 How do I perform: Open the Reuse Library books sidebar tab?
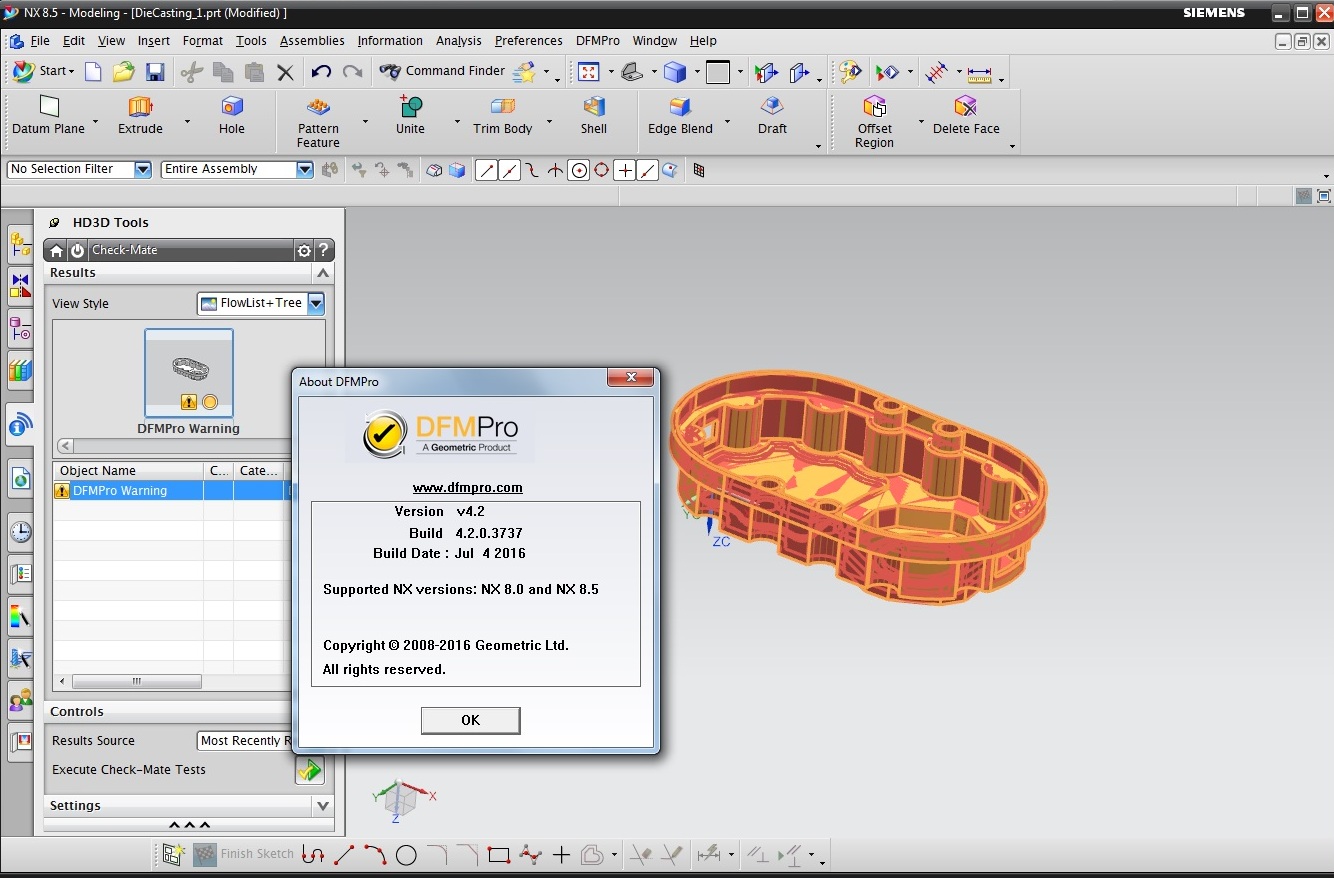(x=20, y=370)
